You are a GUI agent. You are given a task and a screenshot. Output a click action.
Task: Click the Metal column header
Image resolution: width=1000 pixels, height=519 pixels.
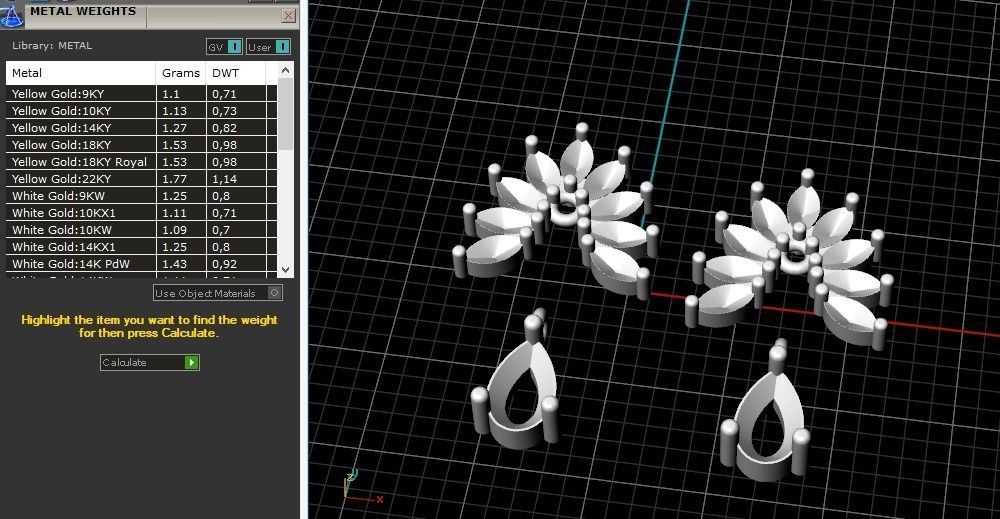(81, 73)
